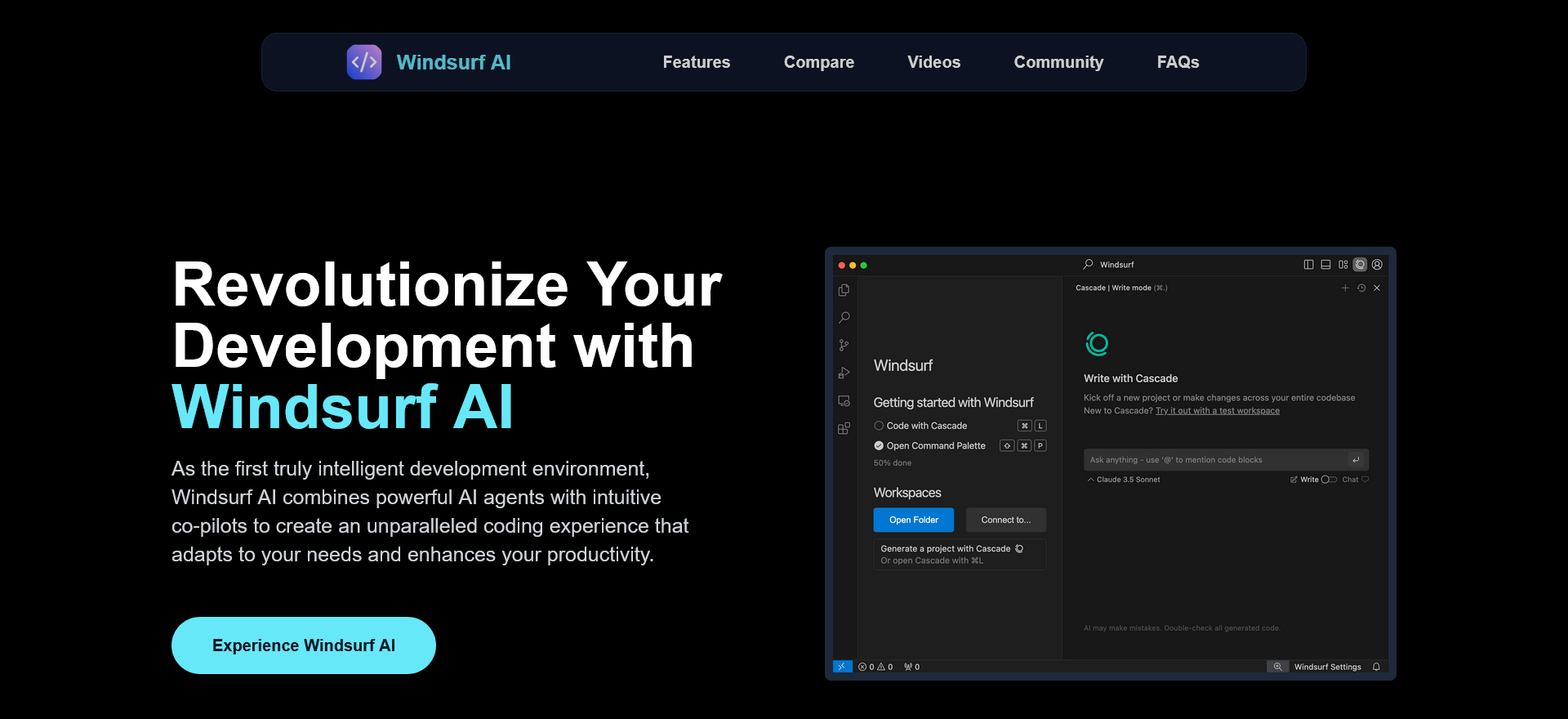1568x719 pixels.
Task: Click the highlighted Cascade icon in title bar
Action: point(1360,265)
